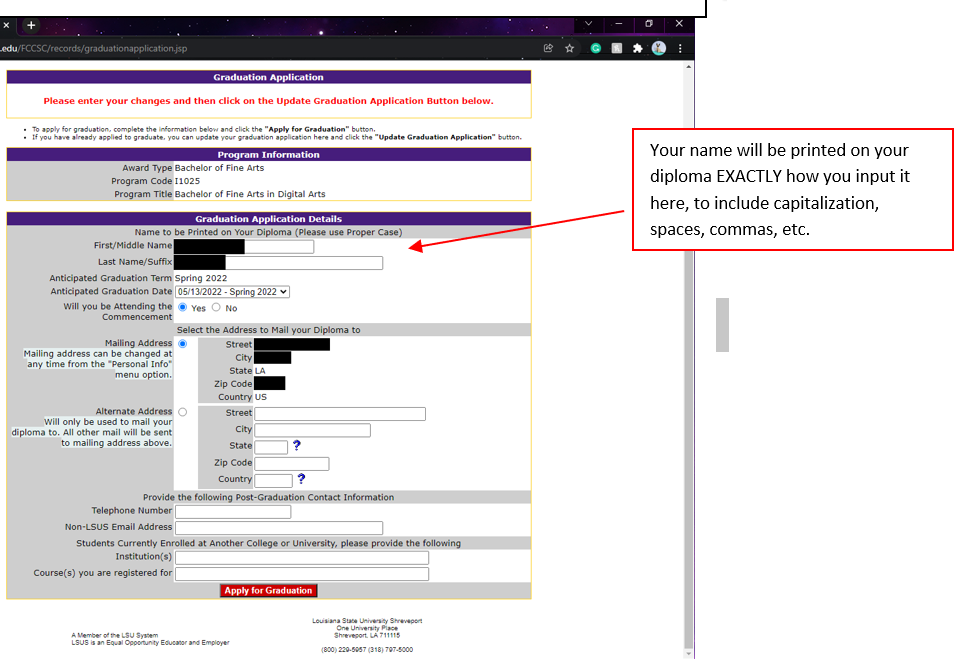Click the Alternate Address City field
The width and height of the screenshot is (960, 659).
coord(312,431)
